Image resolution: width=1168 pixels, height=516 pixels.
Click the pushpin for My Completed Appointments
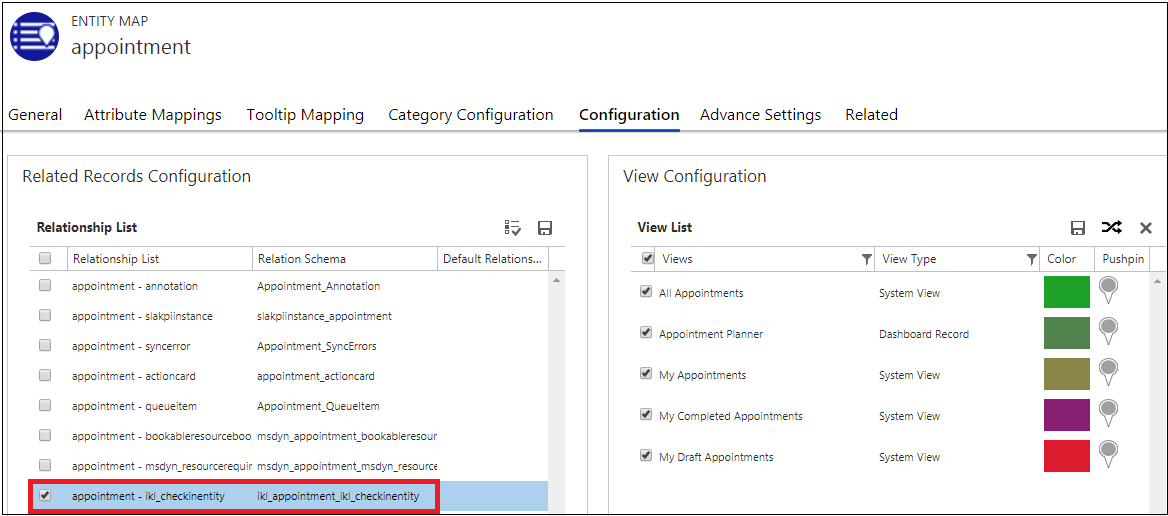point(1108,413)
